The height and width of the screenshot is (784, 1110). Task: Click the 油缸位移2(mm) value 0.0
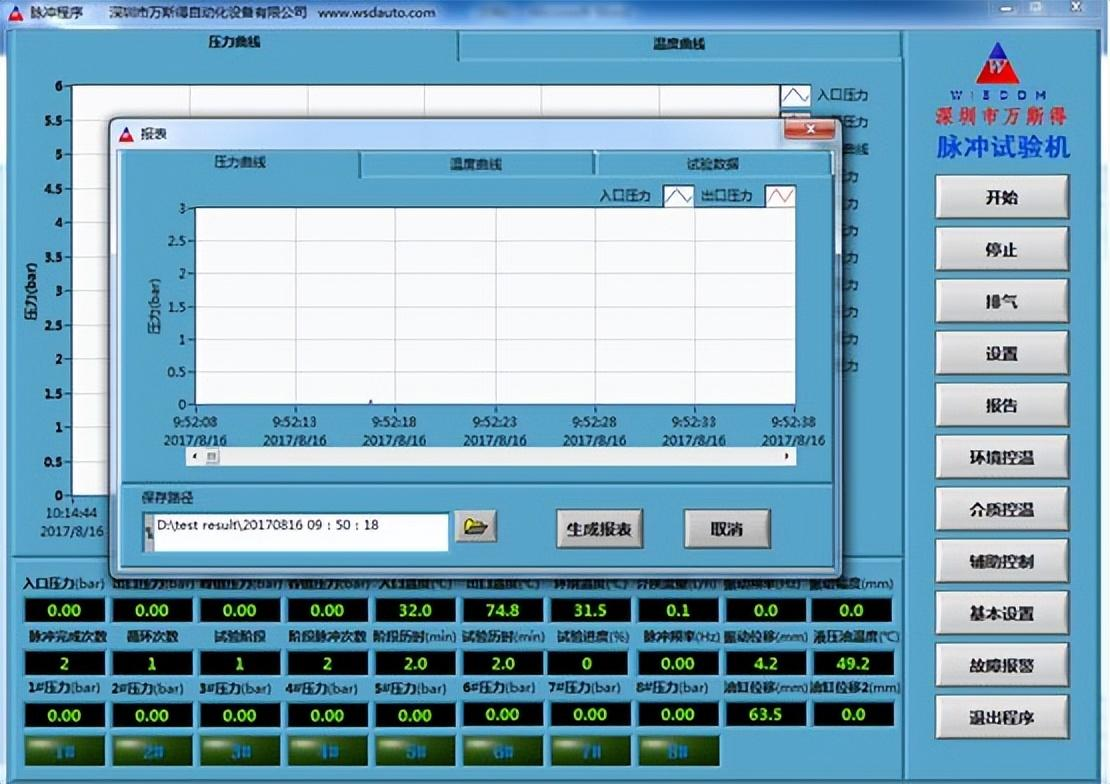tap(852, 715)
